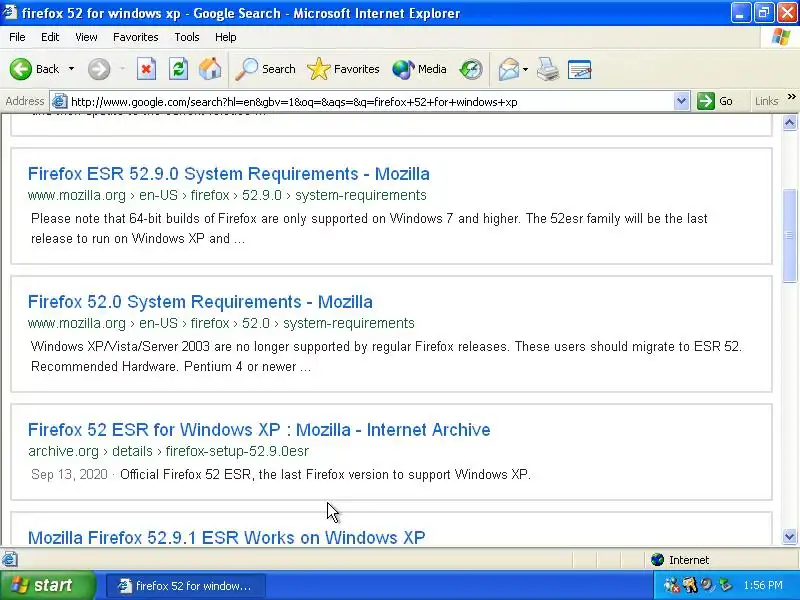Open the Help menu

(x=226, y=37)
